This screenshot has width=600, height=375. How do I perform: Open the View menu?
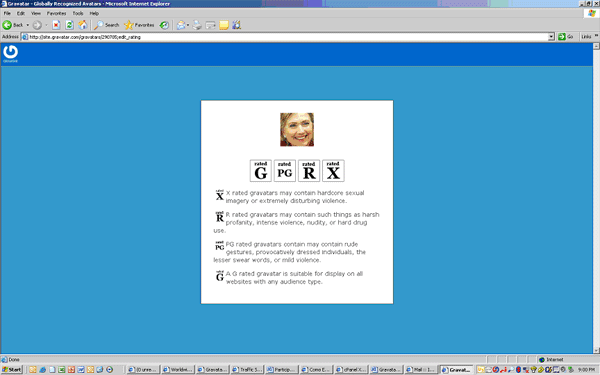[x=36, y=13]
